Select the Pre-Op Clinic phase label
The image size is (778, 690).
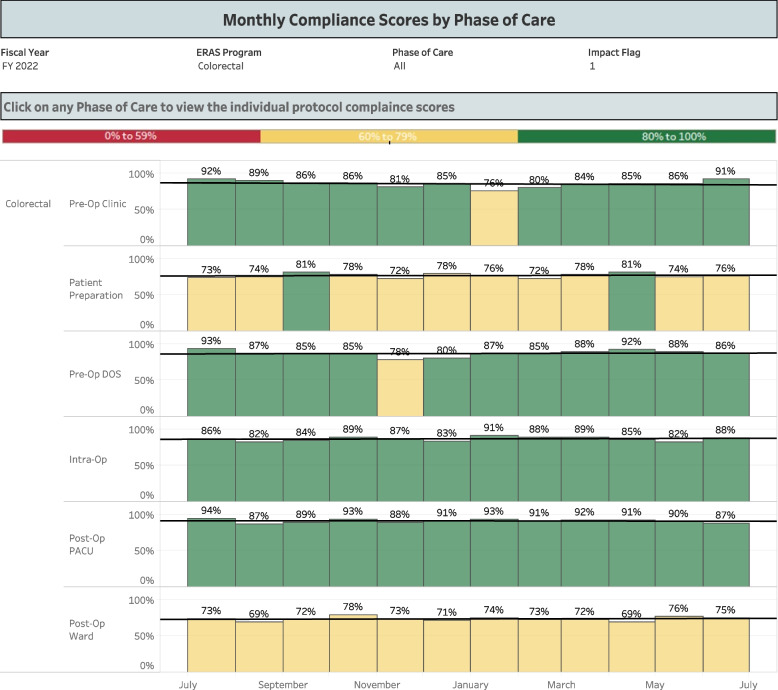click(x=97, y=203)
